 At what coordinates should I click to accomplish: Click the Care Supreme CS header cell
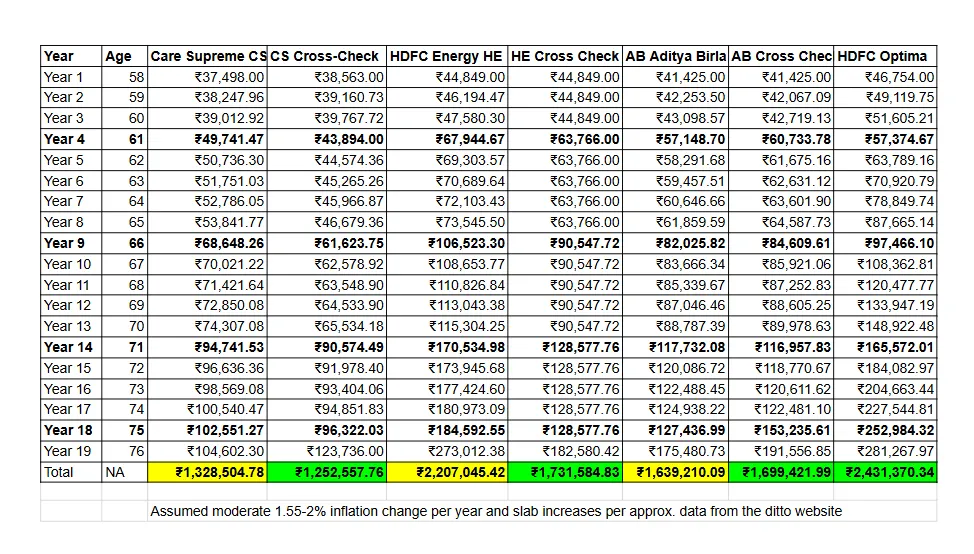pos(207,56)
